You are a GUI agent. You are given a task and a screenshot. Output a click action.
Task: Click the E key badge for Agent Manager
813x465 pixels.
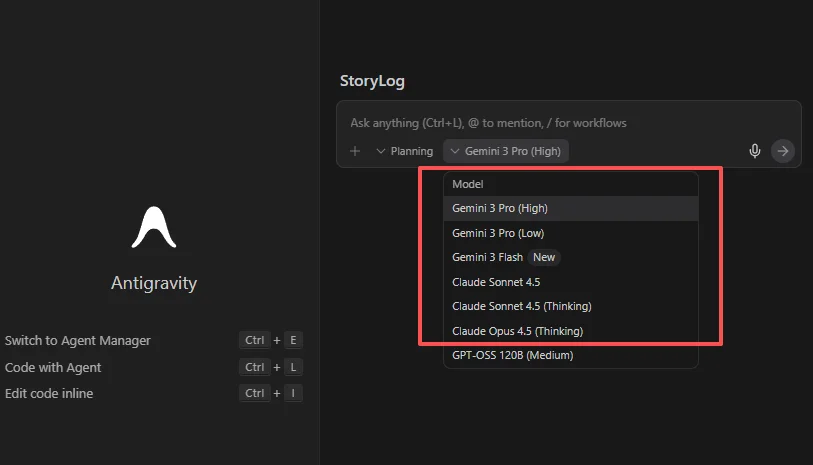293,340
